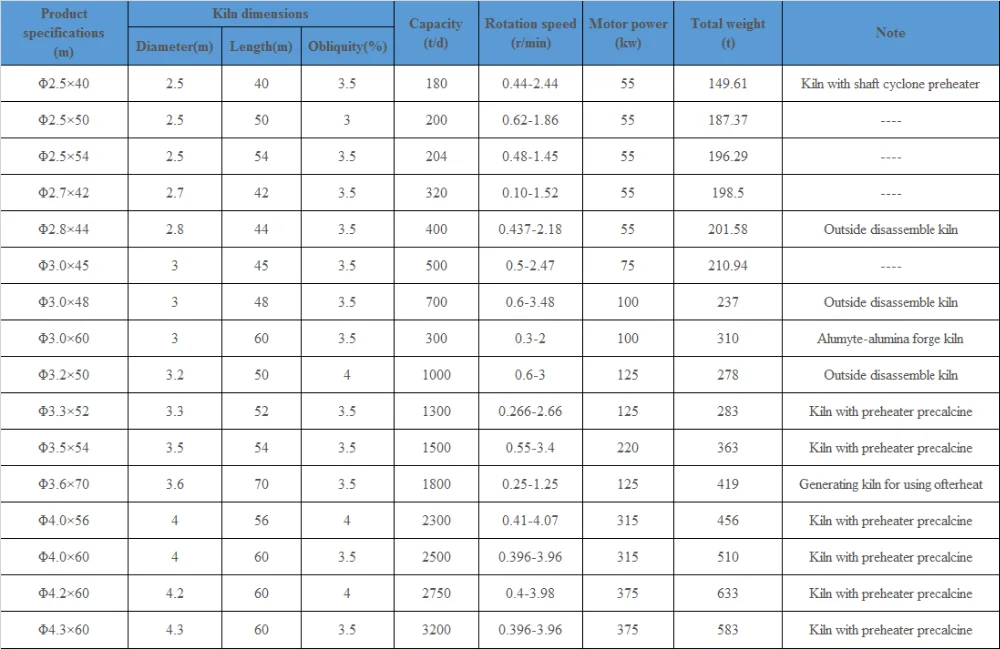Click the Kiln with shaft cyclone preheater note
This screenshot has width=1000, height=649.
point(890,84)
